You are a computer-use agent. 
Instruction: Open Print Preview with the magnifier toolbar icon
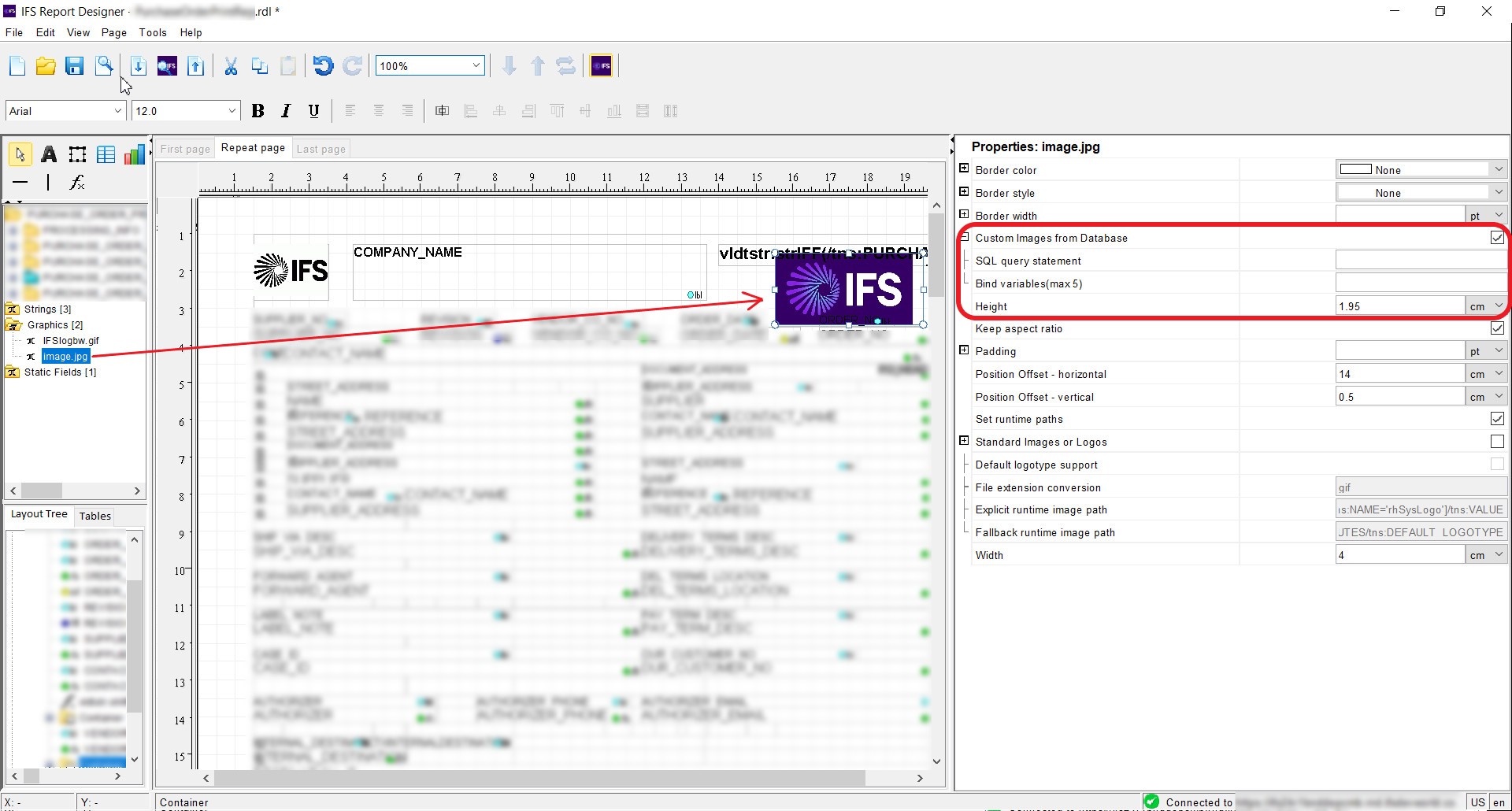tap(105, 66)
